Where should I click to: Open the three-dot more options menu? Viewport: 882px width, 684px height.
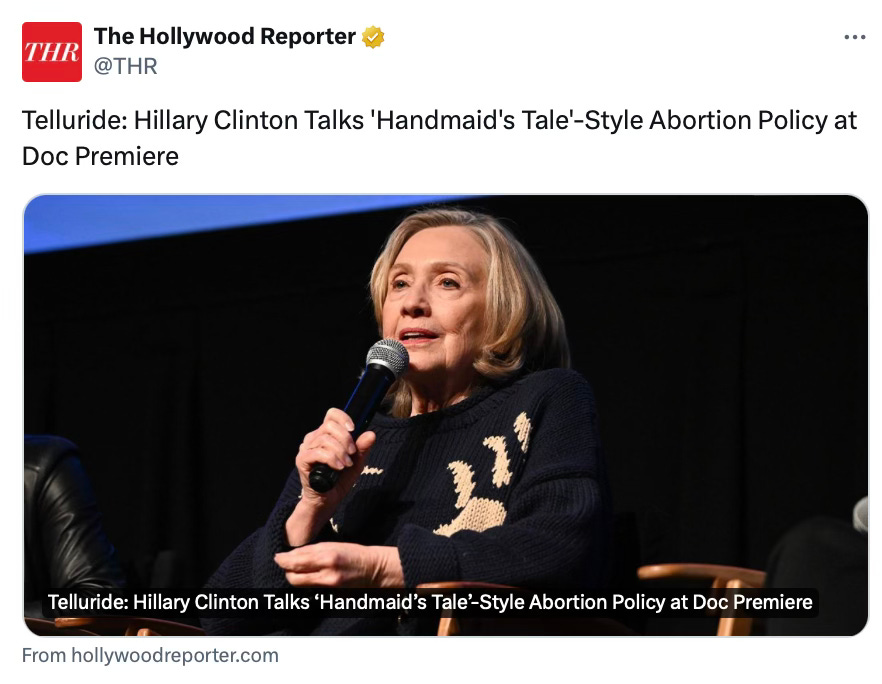pos(854,37)
